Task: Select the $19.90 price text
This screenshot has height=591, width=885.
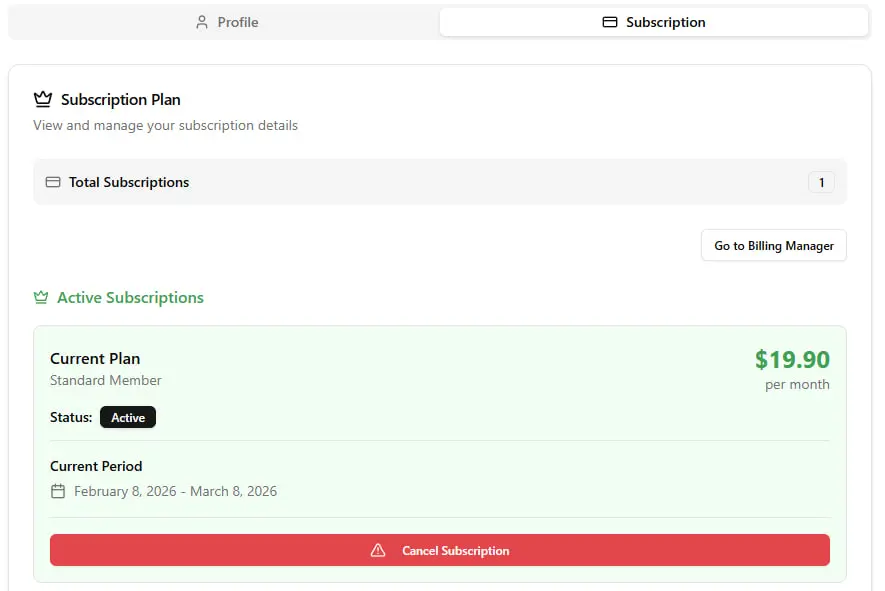Action: 792,360
